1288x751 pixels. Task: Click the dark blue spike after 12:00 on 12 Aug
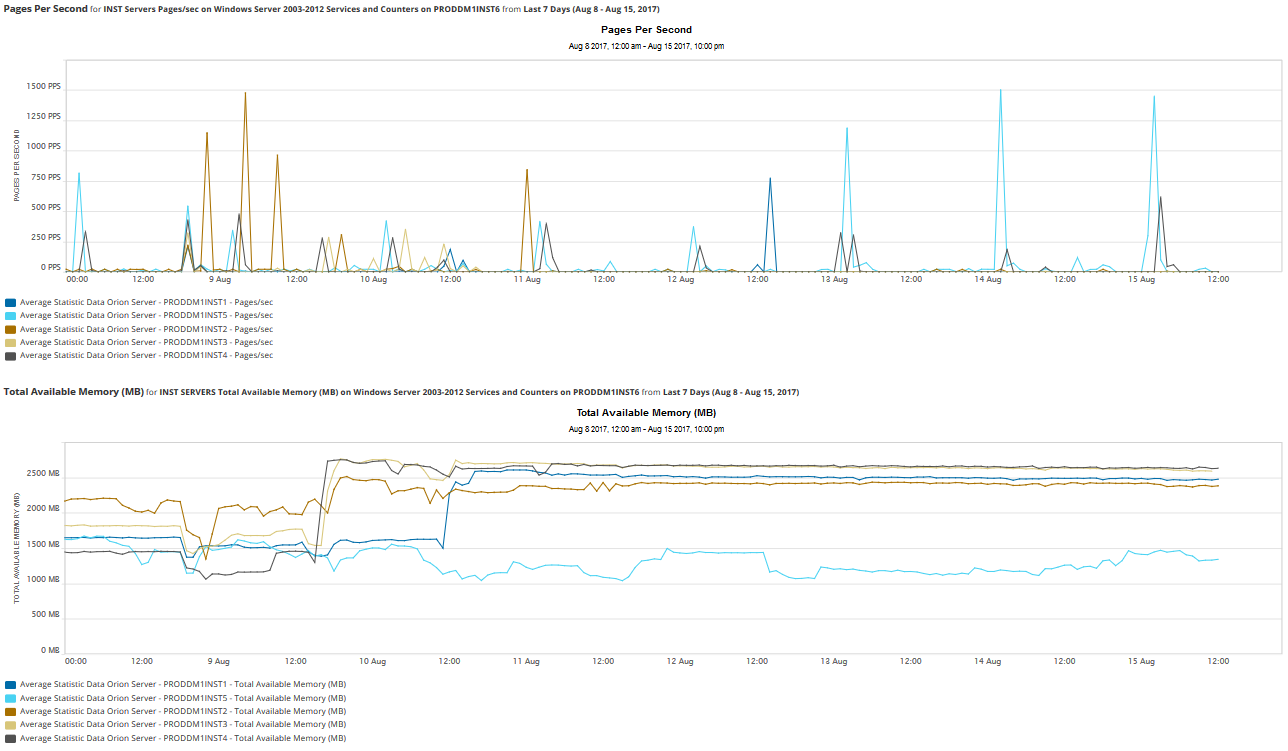click(x=770, y=180)
